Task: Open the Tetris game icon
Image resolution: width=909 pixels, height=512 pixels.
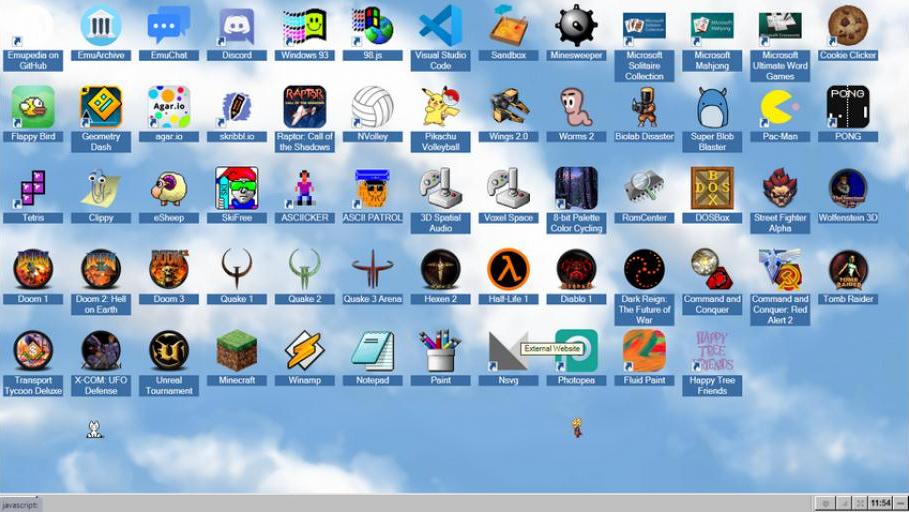Action: [x=33, y=188]
